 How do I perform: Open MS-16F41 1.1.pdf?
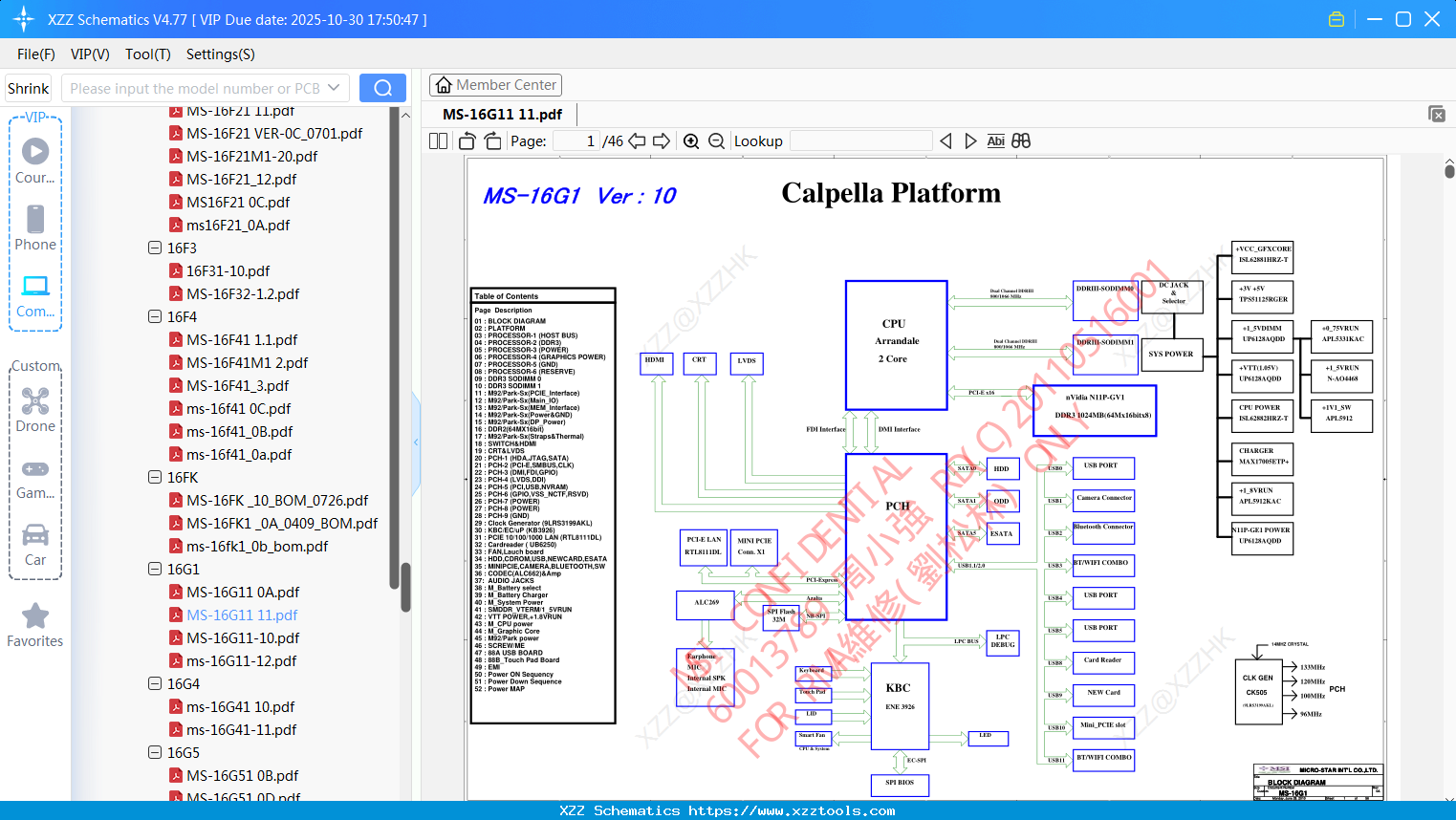[242, 339]
